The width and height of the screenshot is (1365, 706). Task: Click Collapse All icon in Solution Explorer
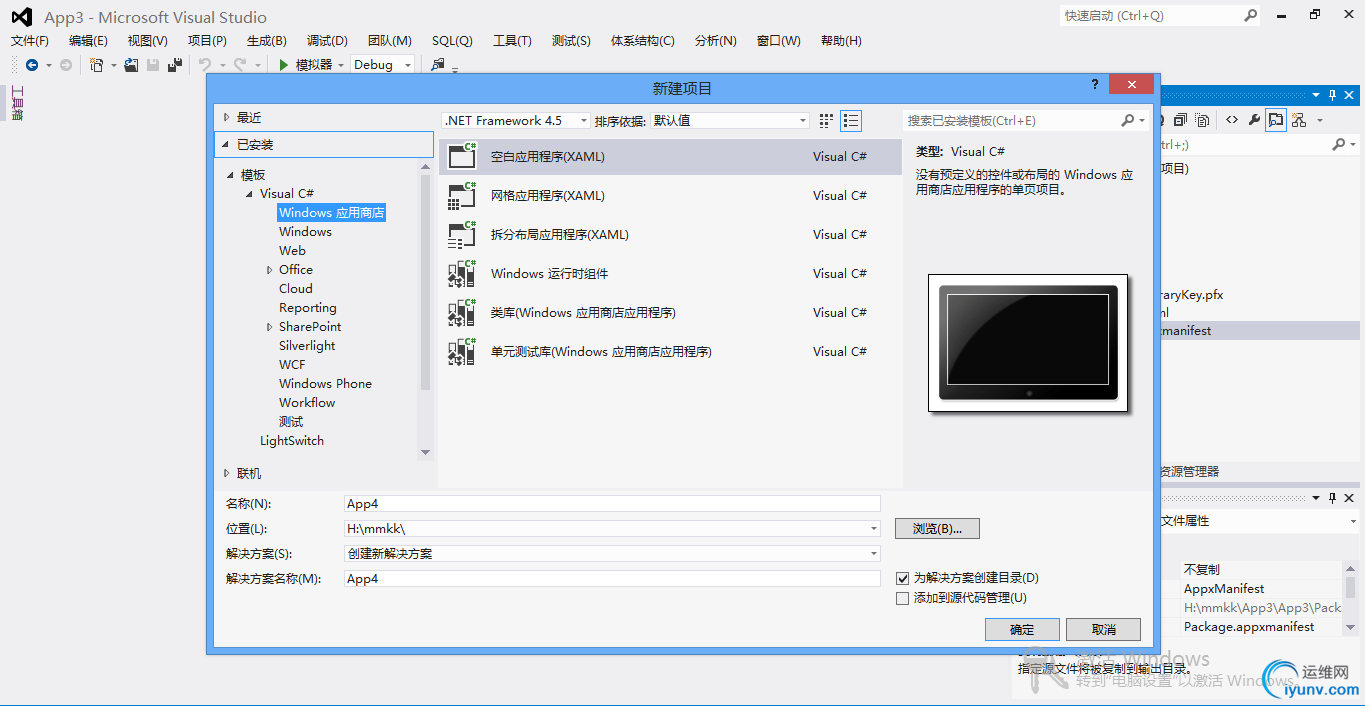point(1180,120)
